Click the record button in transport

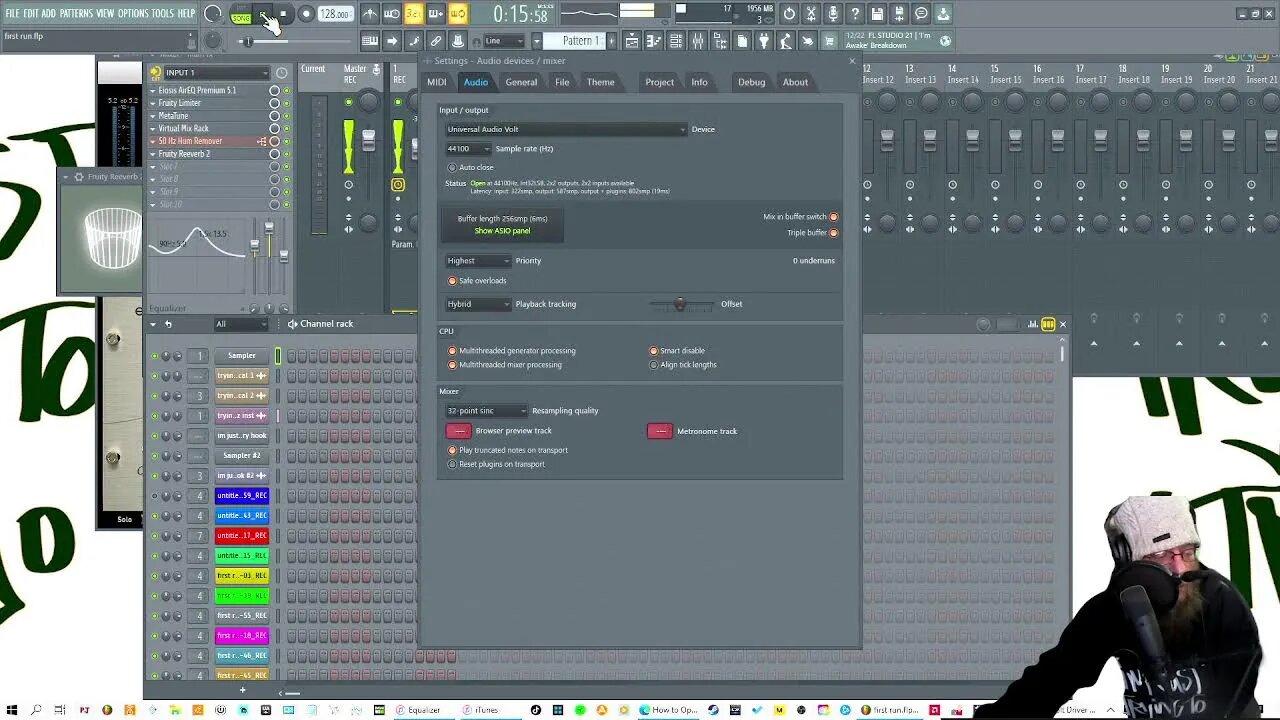coord(306,14)
